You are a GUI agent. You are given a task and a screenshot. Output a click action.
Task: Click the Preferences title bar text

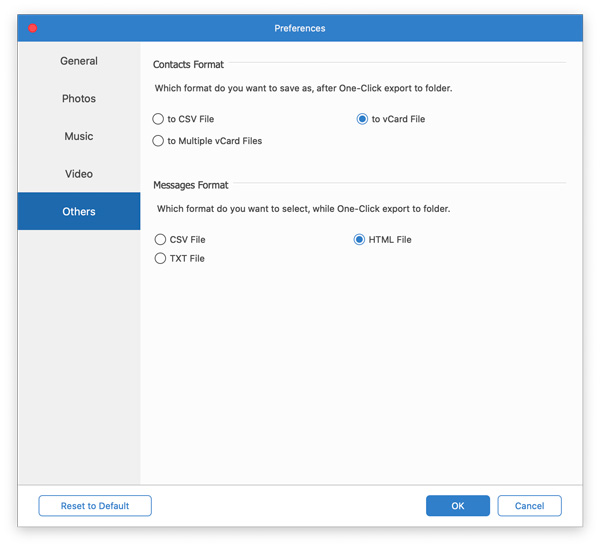300,28
